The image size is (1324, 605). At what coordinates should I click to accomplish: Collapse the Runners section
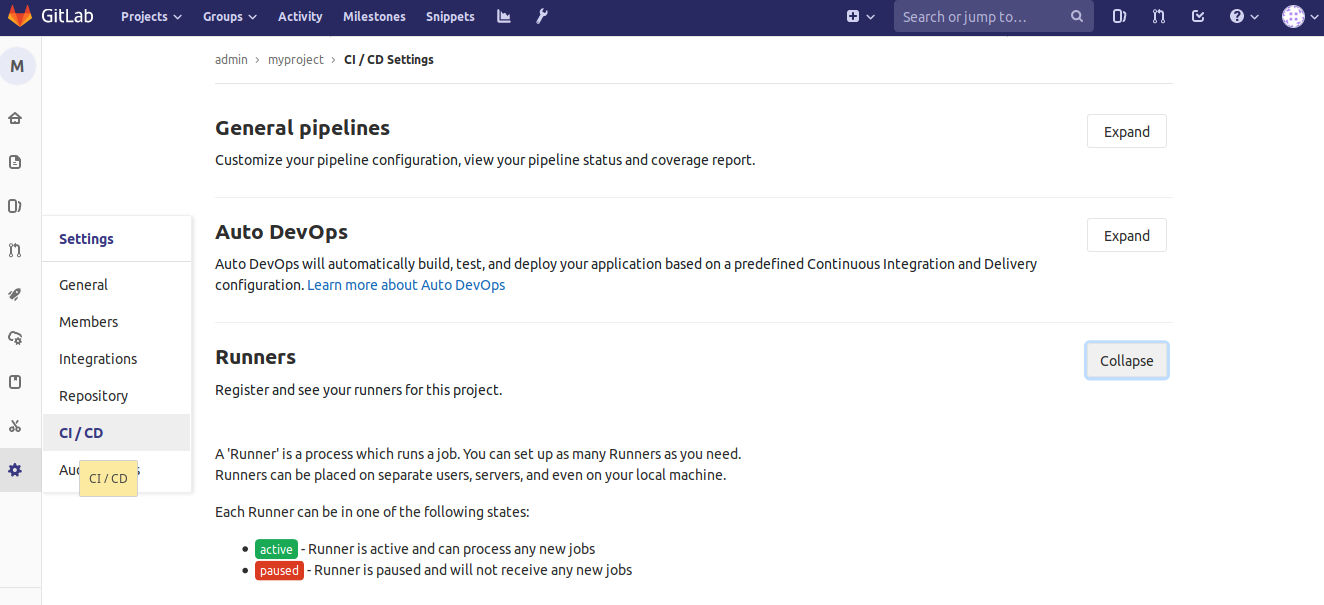(1126, 361)
